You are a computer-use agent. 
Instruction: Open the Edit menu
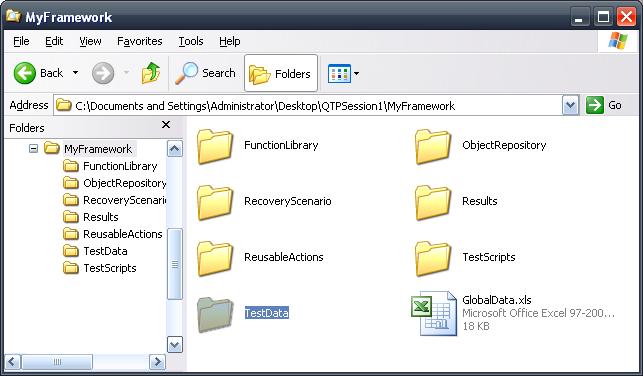(x=54, y=41)
